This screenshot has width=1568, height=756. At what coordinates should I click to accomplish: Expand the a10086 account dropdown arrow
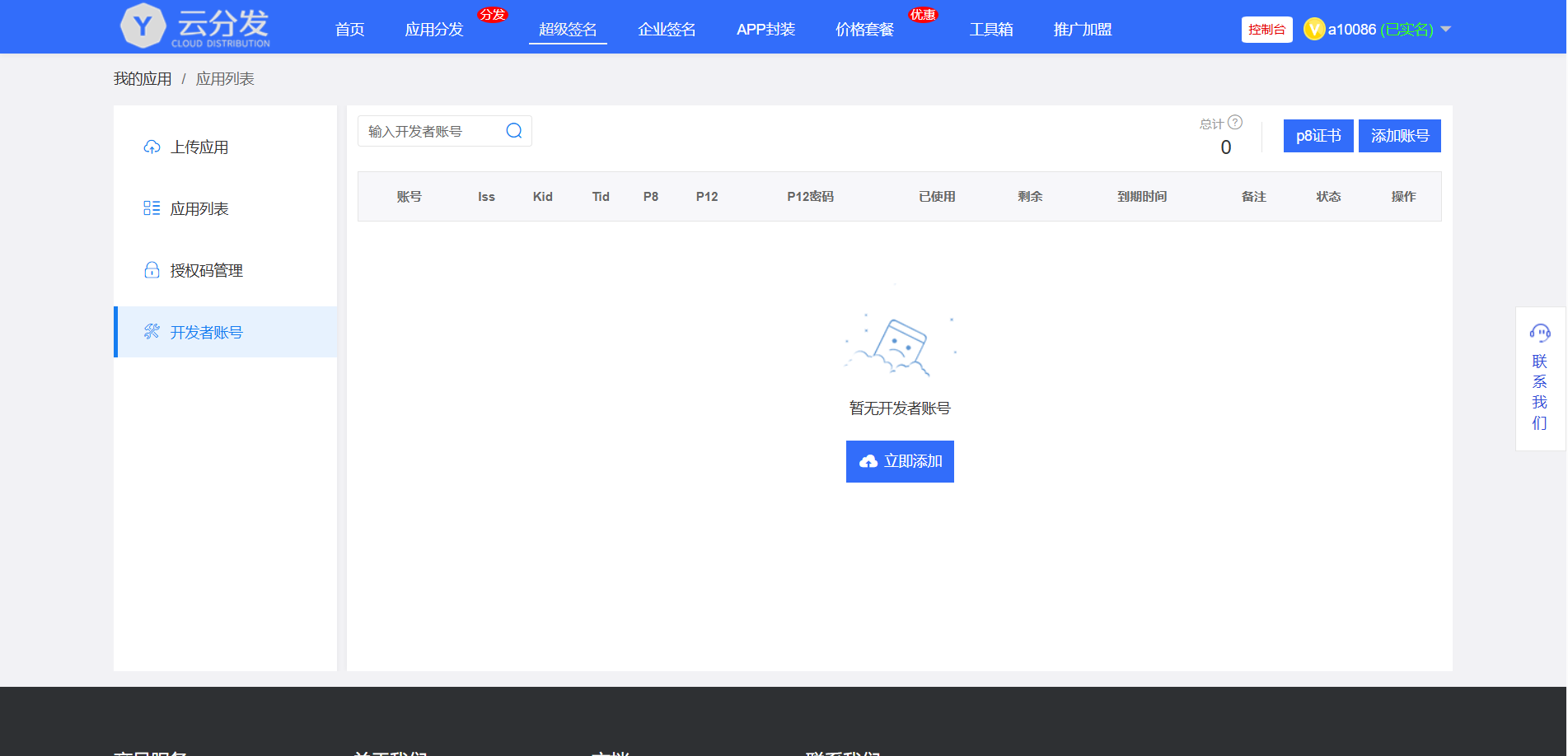click(1445, 30)
